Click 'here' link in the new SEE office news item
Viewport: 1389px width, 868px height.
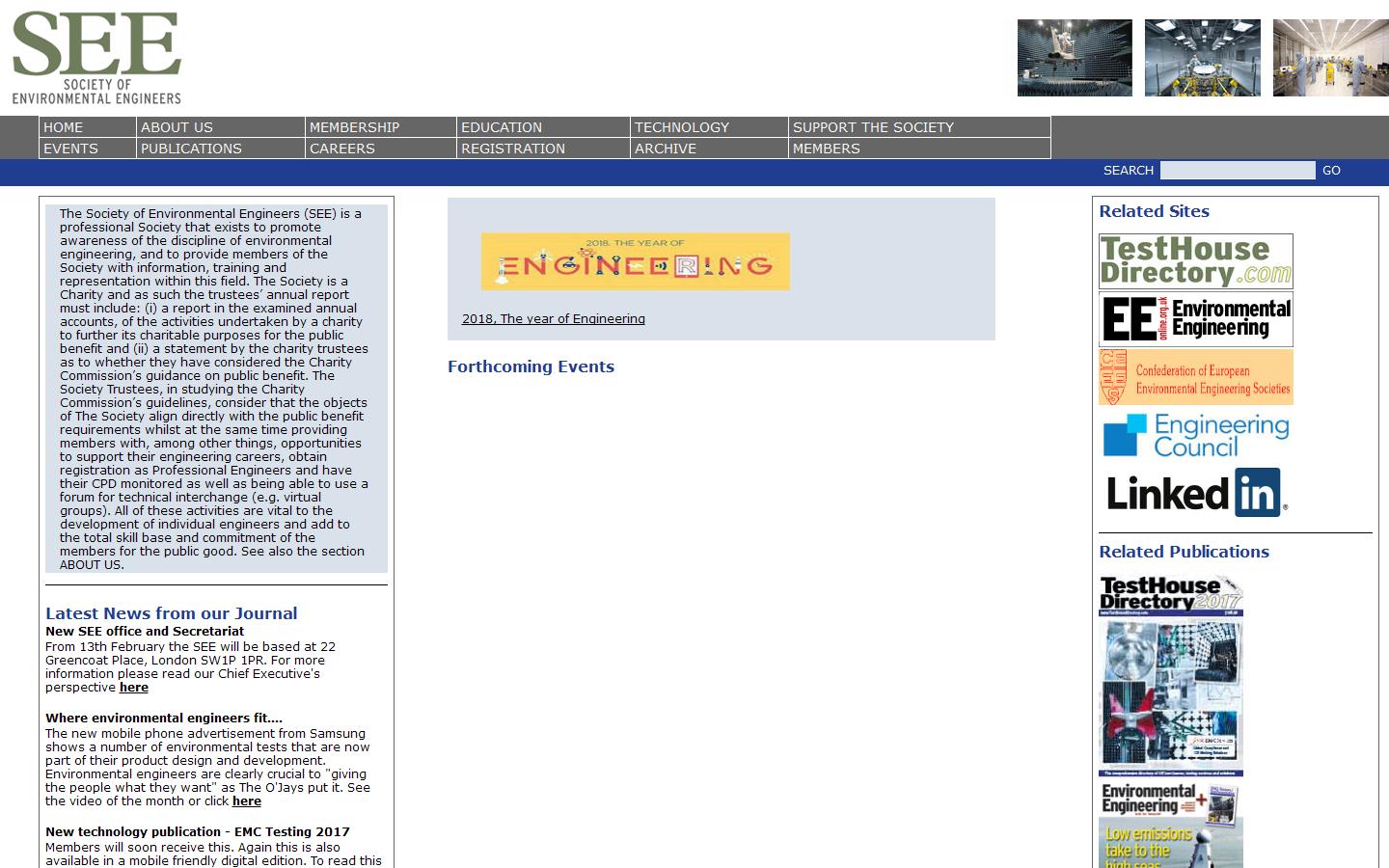point(134,688)
